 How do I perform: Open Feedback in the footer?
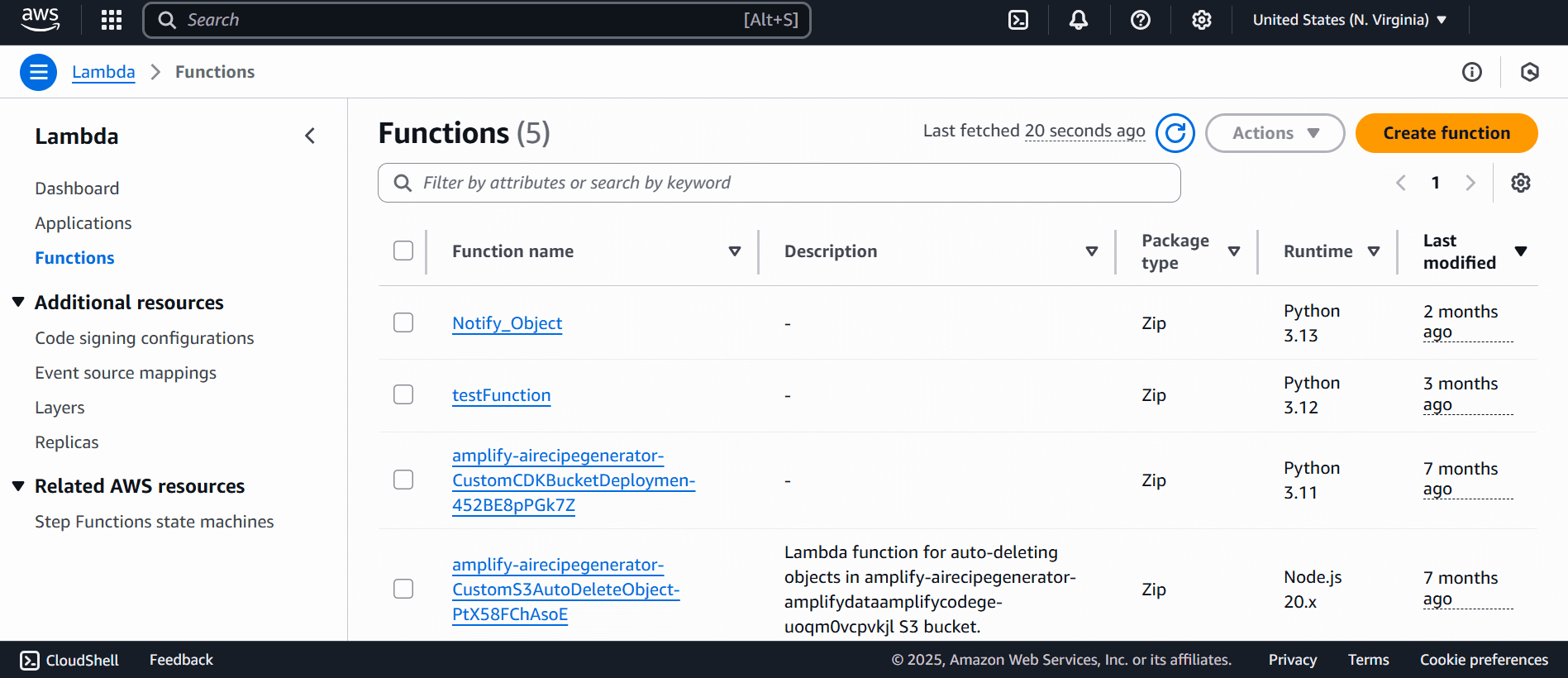(x=181, y=660)
